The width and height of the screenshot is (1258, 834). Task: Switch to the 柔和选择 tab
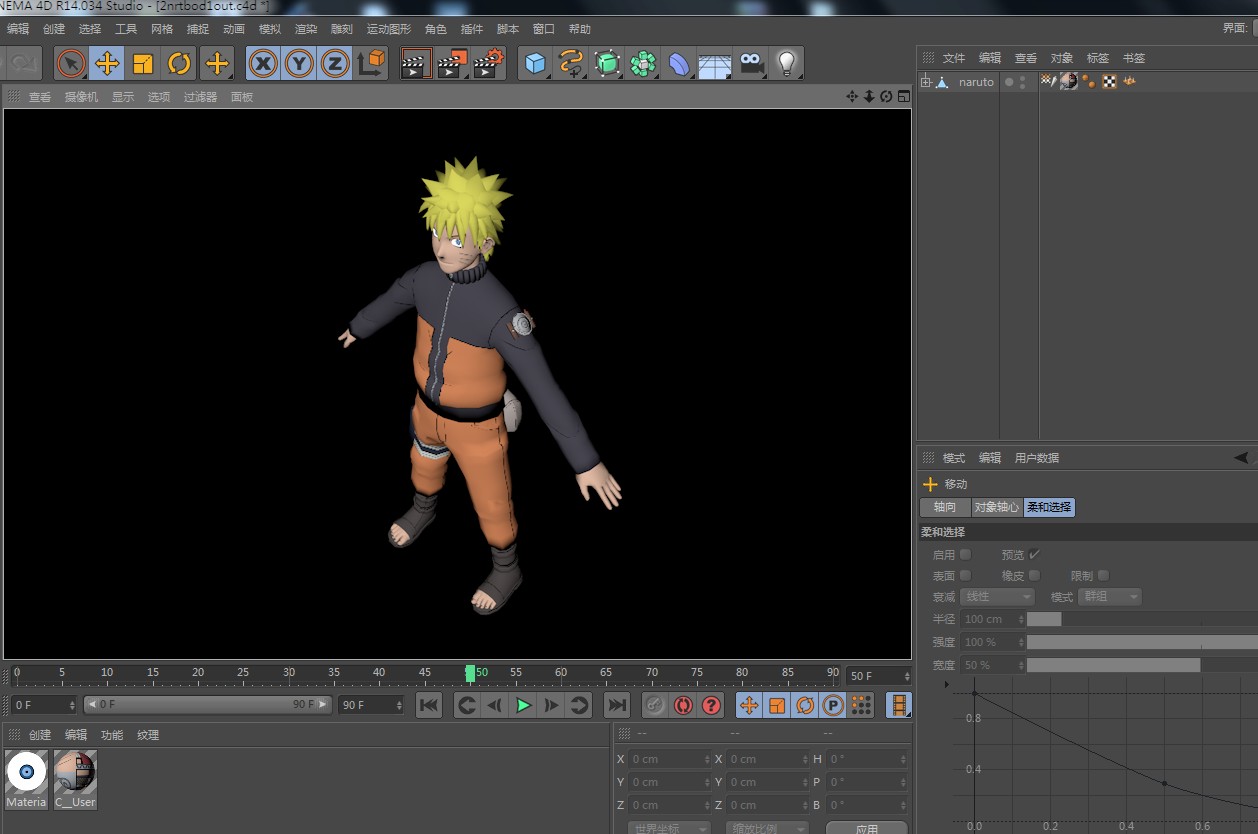pyautogui.click(x=1049, y=507)
